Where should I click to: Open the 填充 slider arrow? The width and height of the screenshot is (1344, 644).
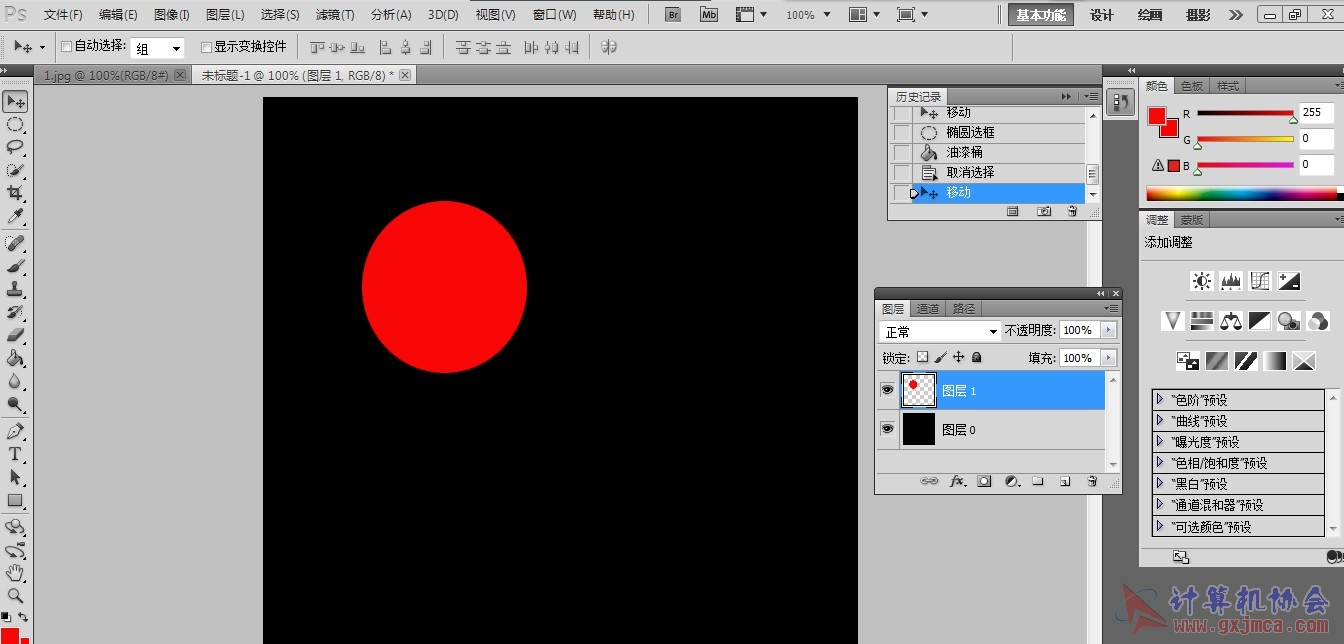tap(1108, 357)
